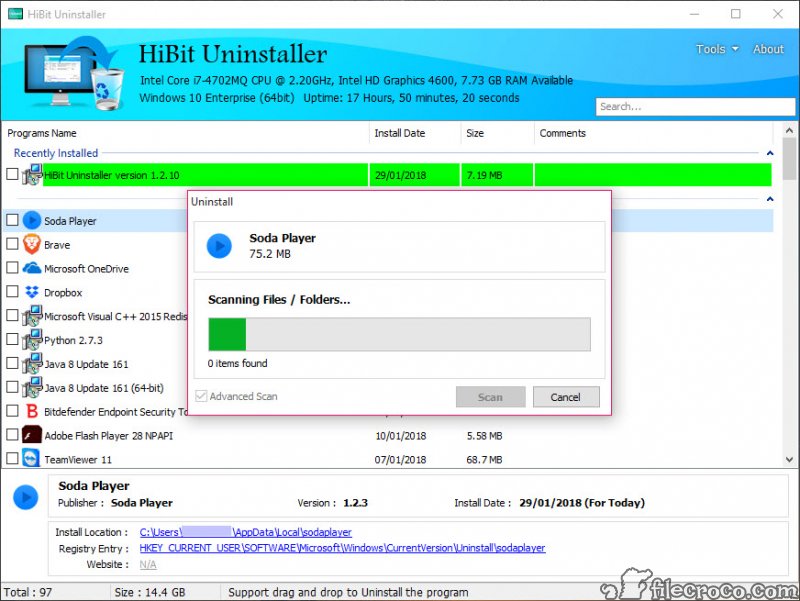
Task: Click the 10/01/2018 install date cell
Action: tap(401, 436)
